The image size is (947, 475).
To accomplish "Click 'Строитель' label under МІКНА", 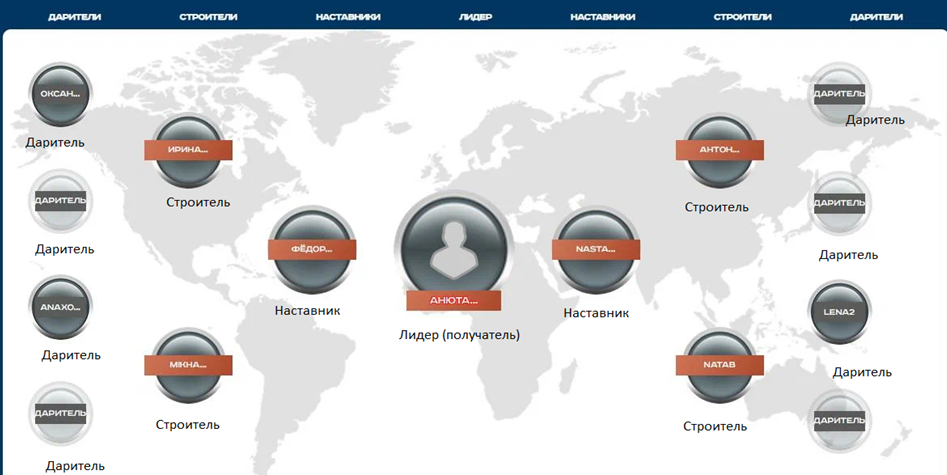I will point(188,425).
